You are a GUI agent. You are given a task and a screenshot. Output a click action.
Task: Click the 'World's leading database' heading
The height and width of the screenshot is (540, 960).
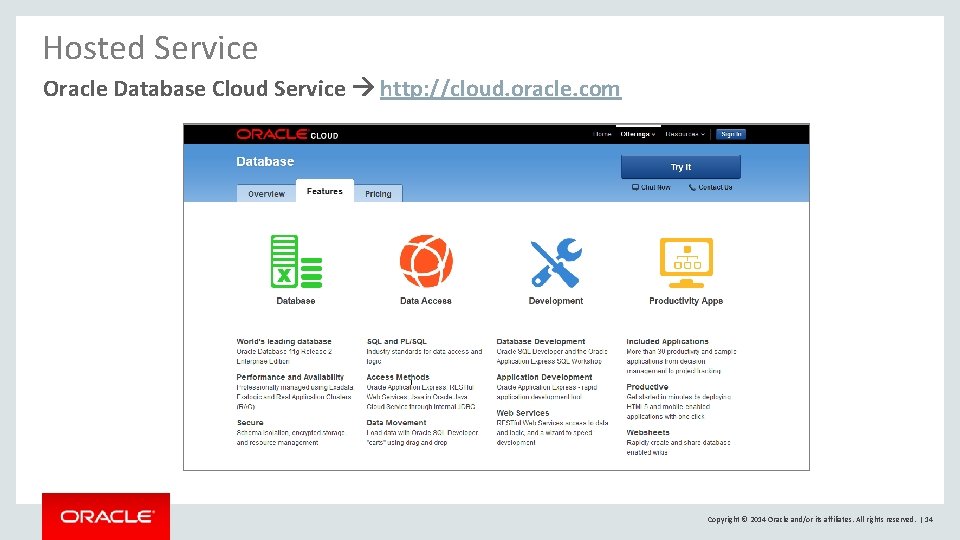[x=284, y=342]
